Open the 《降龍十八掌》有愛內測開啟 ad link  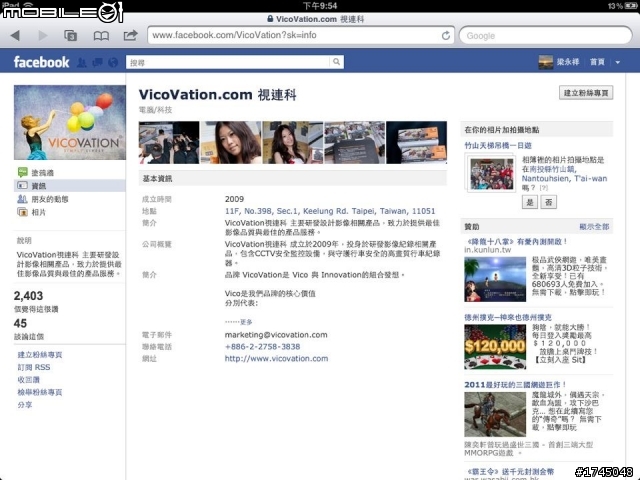pos(516,241)
